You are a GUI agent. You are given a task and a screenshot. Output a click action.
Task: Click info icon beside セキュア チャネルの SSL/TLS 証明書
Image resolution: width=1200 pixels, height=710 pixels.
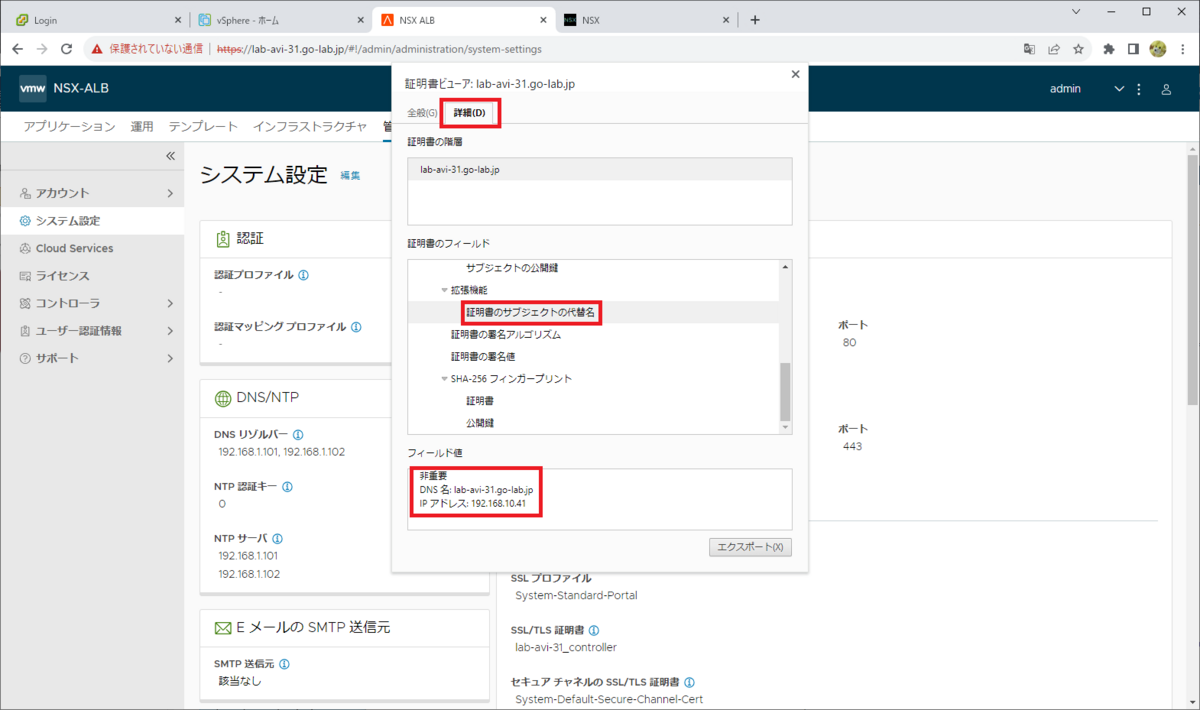690,682
